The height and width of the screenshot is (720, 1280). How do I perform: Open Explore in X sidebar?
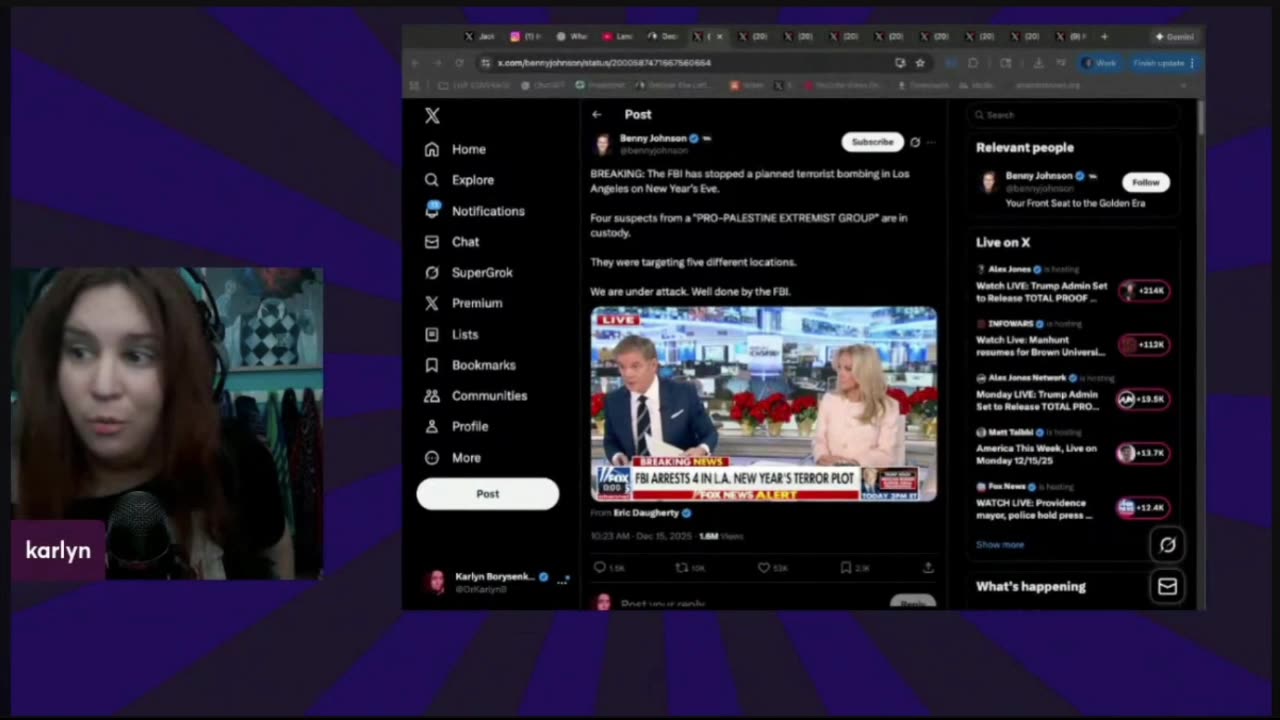459,180
